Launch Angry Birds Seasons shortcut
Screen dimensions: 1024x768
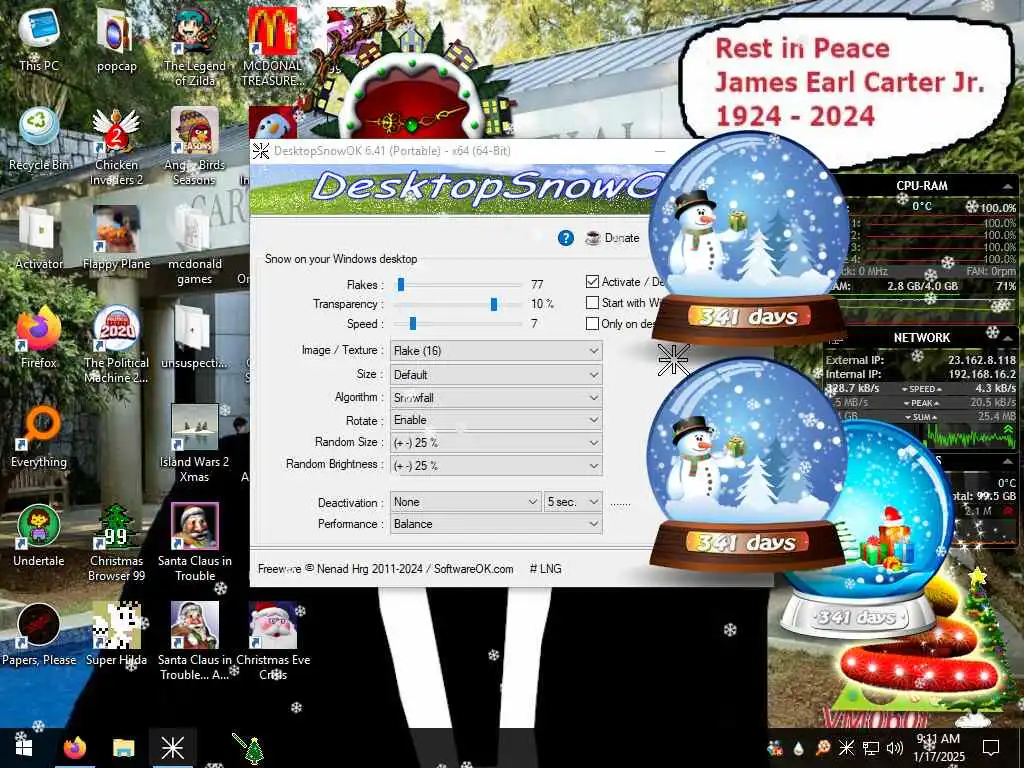[x=195, y=146]
